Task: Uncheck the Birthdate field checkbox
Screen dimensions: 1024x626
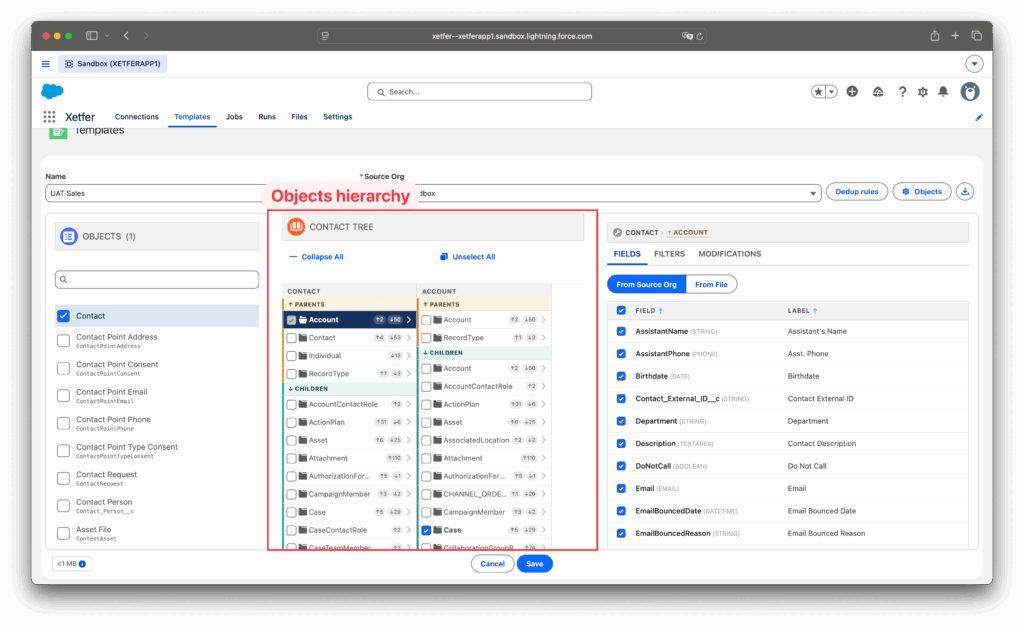Action: pyautogui.click(x=621, y=377)
